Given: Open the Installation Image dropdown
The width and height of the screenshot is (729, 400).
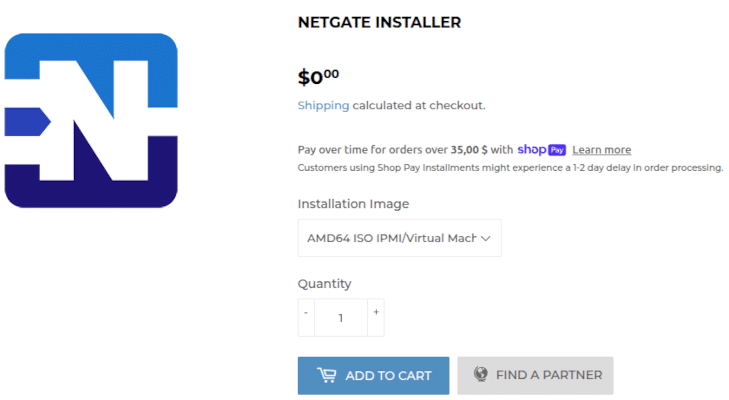Looking at the screenshot, I should [399, 238].
